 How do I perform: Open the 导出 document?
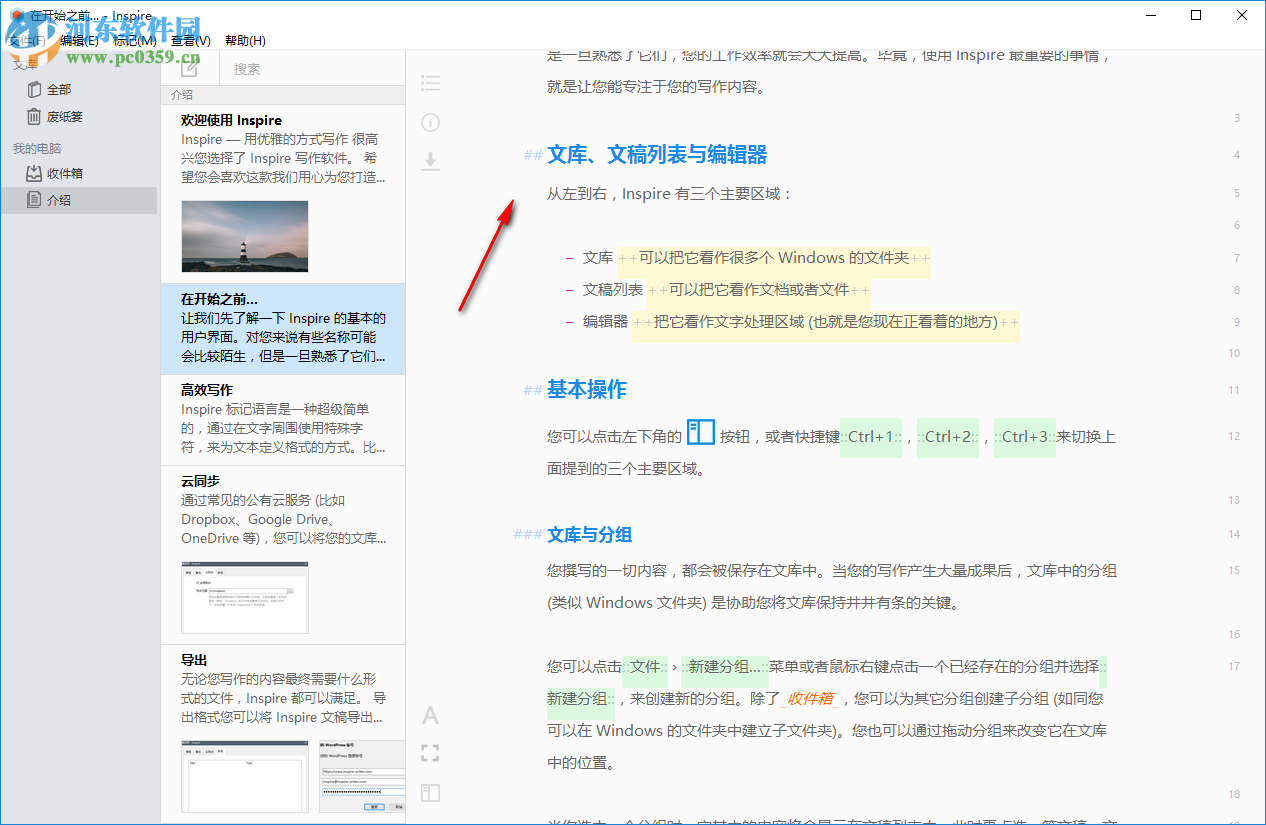coord(283,735)
